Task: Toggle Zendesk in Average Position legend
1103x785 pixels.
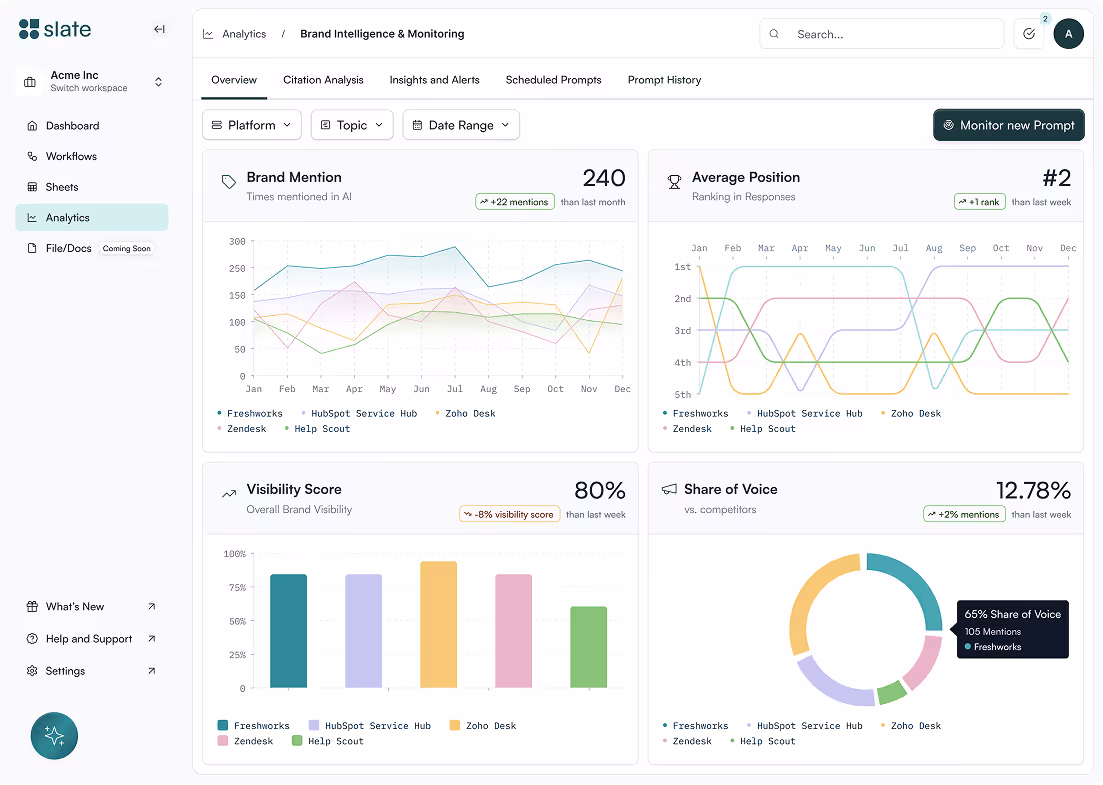Action: [x=687, y=429]
